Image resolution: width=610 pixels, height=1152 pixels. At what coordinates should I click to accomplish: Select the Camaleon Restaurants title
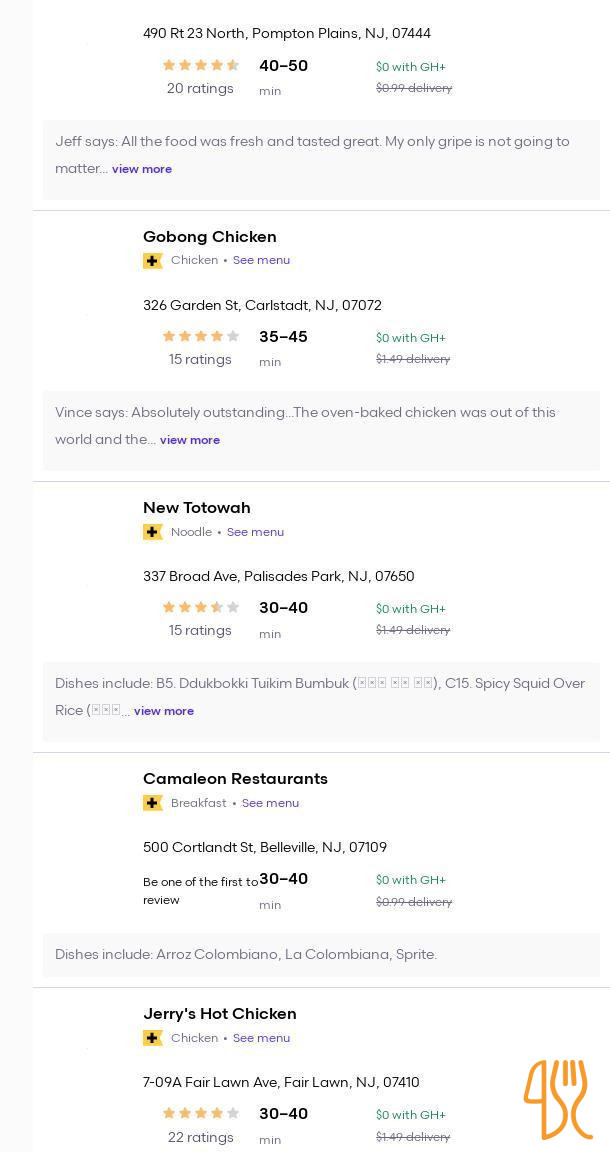click(x=235, y=778)
